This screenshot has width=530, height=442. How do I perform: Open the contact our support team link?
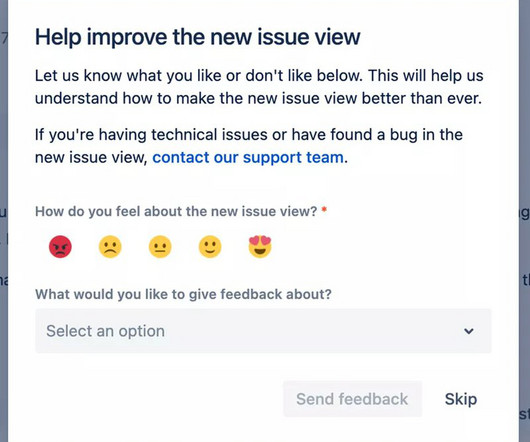(248, 157)
